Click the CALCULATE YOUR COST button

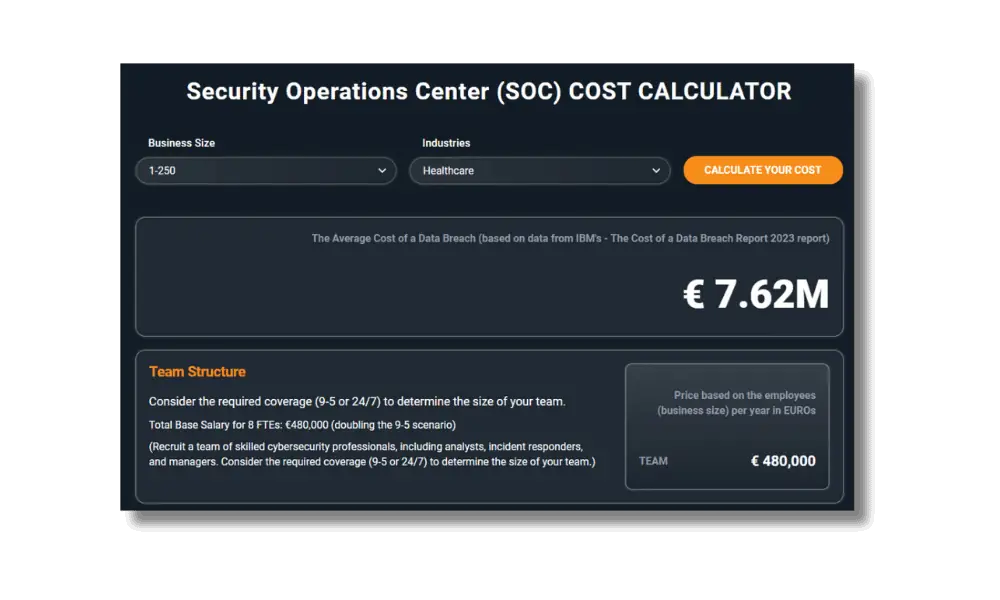click(763, 170)
